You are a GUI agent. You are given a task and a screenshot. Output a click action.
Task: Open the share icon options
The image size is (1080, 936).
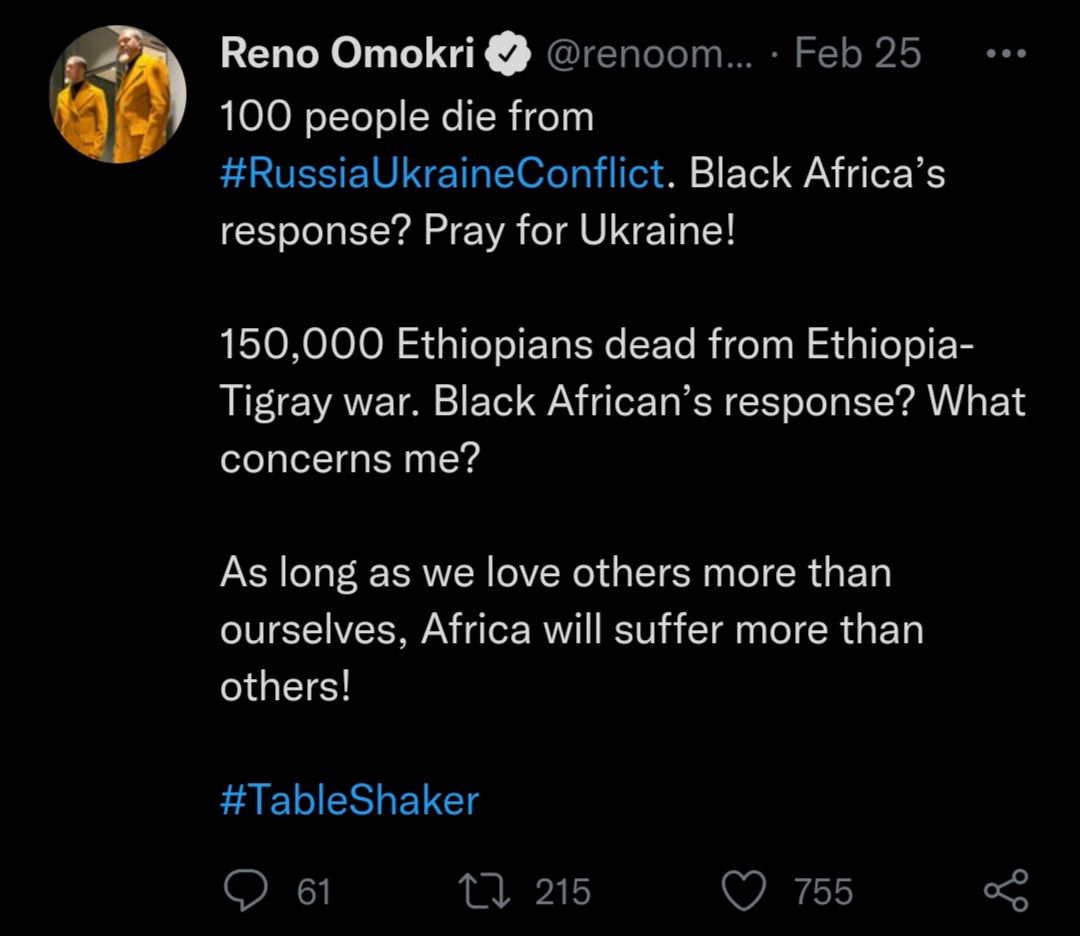pyautogui.click(x=1005, y=891)
